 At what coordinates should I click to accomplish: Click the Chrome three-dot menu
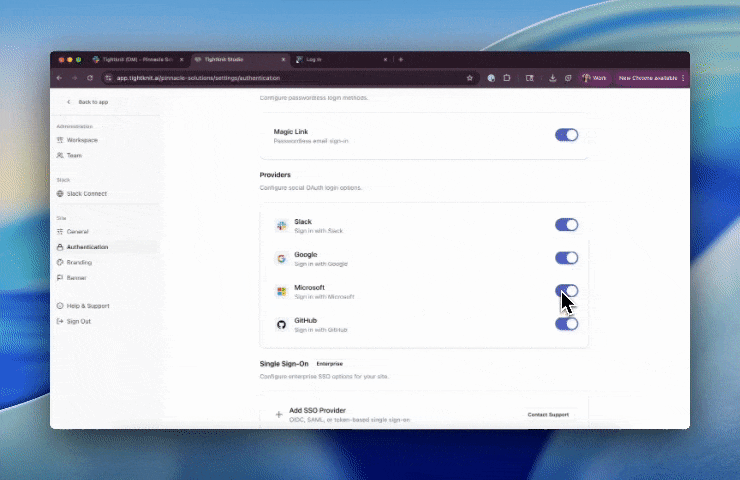(x=683, y=78)
